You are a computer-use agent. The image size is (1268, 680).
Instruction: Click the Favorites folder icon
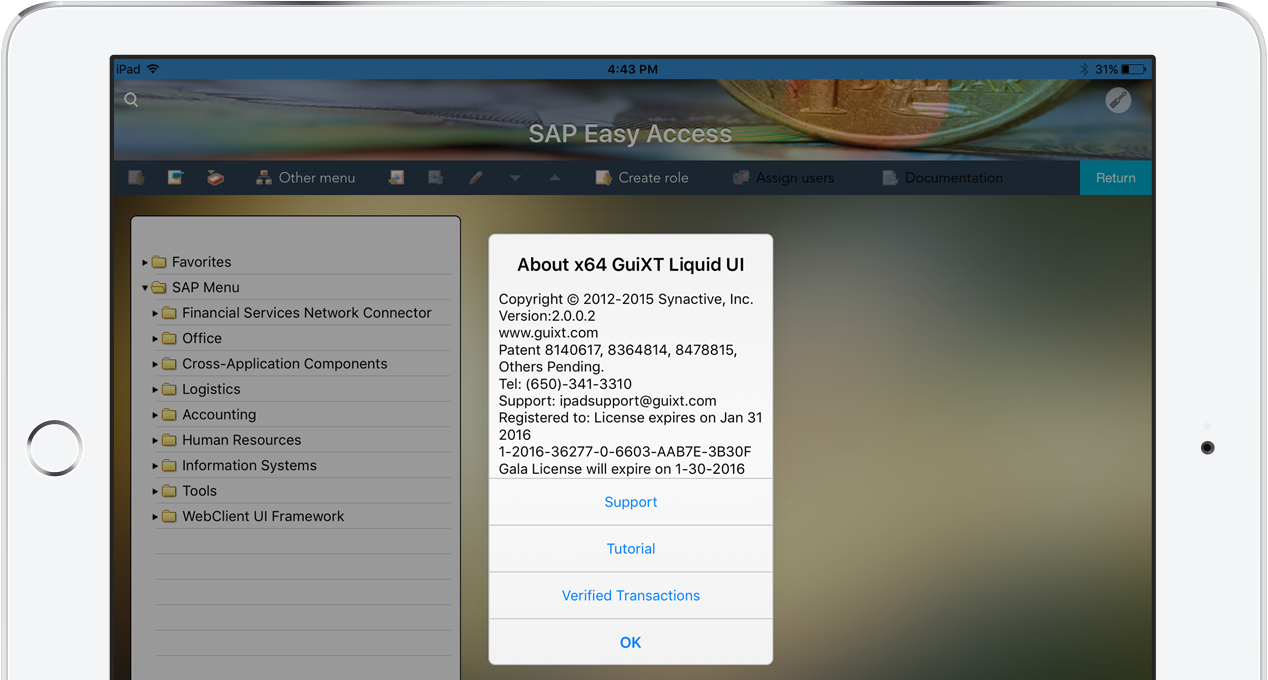click(159, 262)
